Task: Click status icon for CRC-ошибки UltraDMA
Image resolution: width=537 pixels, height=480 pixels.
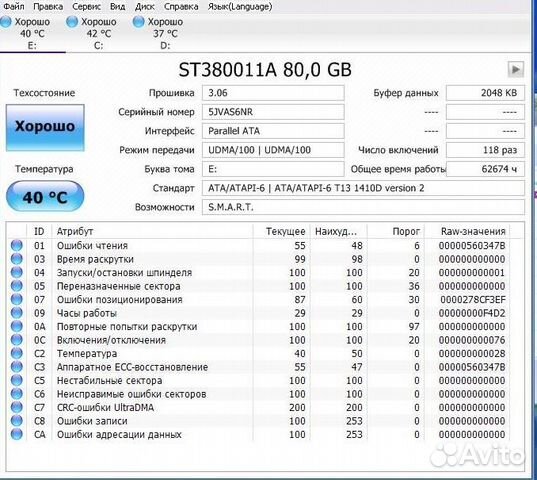Action: (16, 407)
